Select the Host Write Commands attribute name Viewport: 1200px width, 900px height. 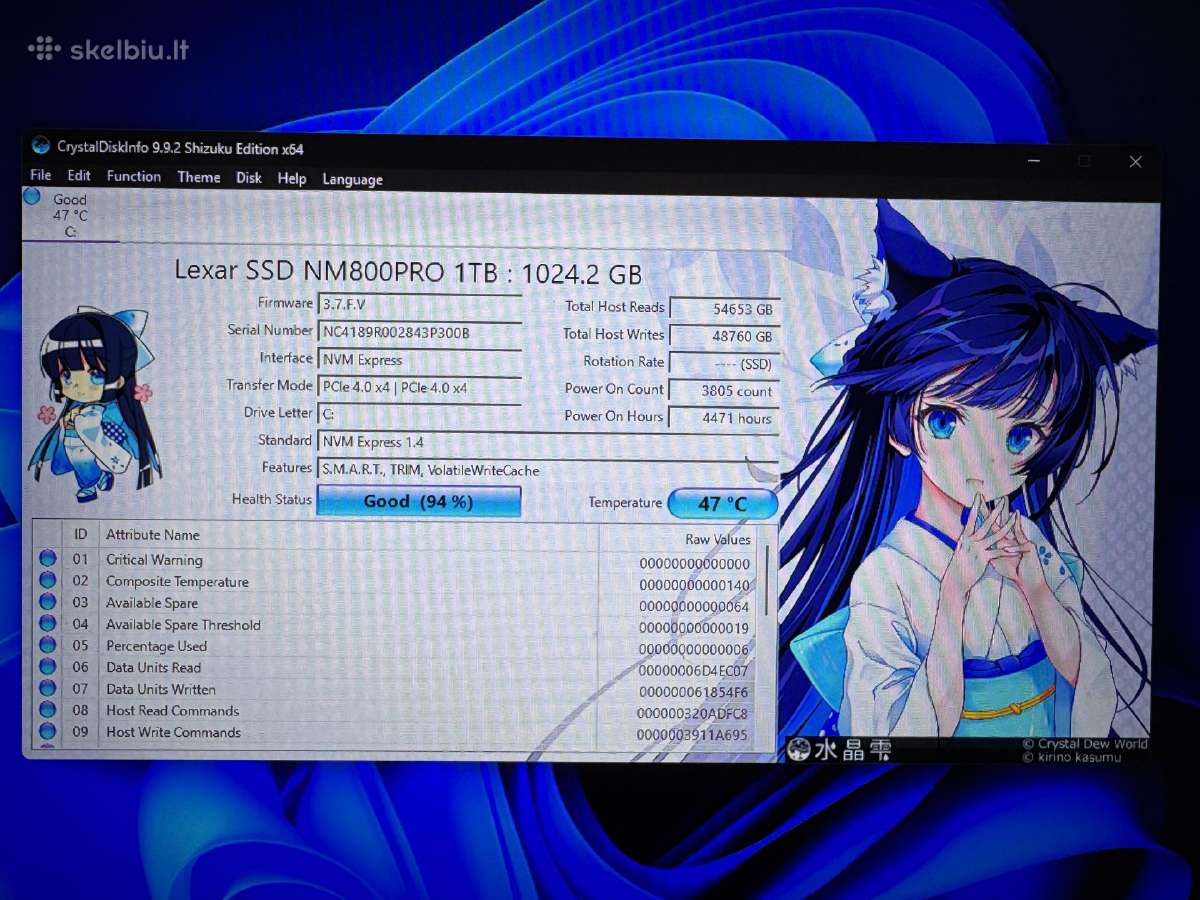173,733
